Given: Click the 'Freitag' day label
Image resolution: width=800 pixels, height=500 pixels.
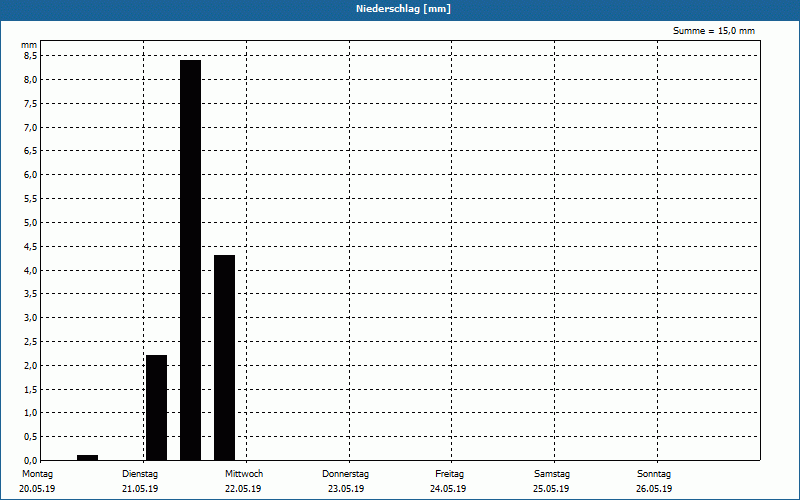Looking at the screenshot, I should click(449, 474).
